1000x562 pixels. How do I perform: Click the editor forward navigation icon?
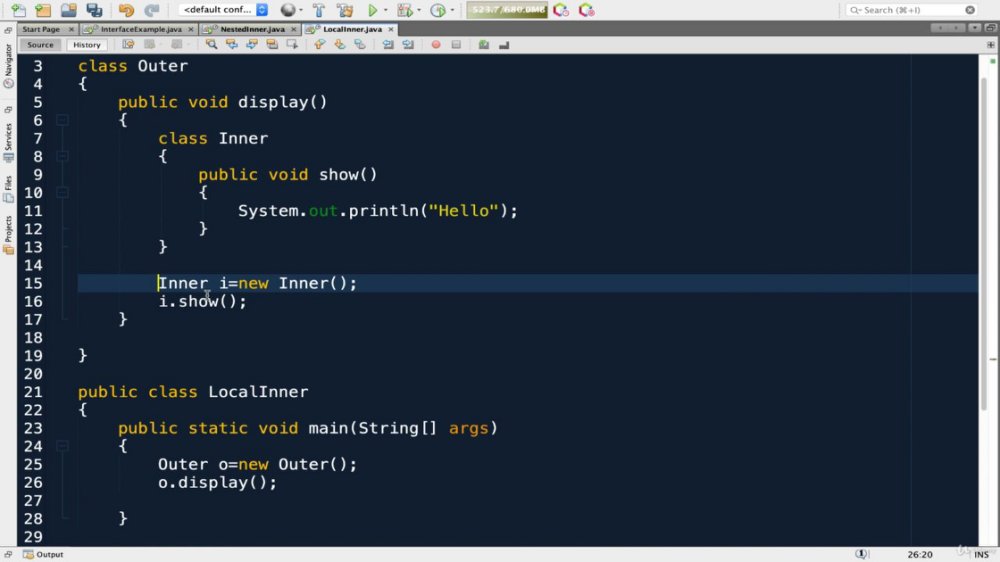[x=177, y=45]
